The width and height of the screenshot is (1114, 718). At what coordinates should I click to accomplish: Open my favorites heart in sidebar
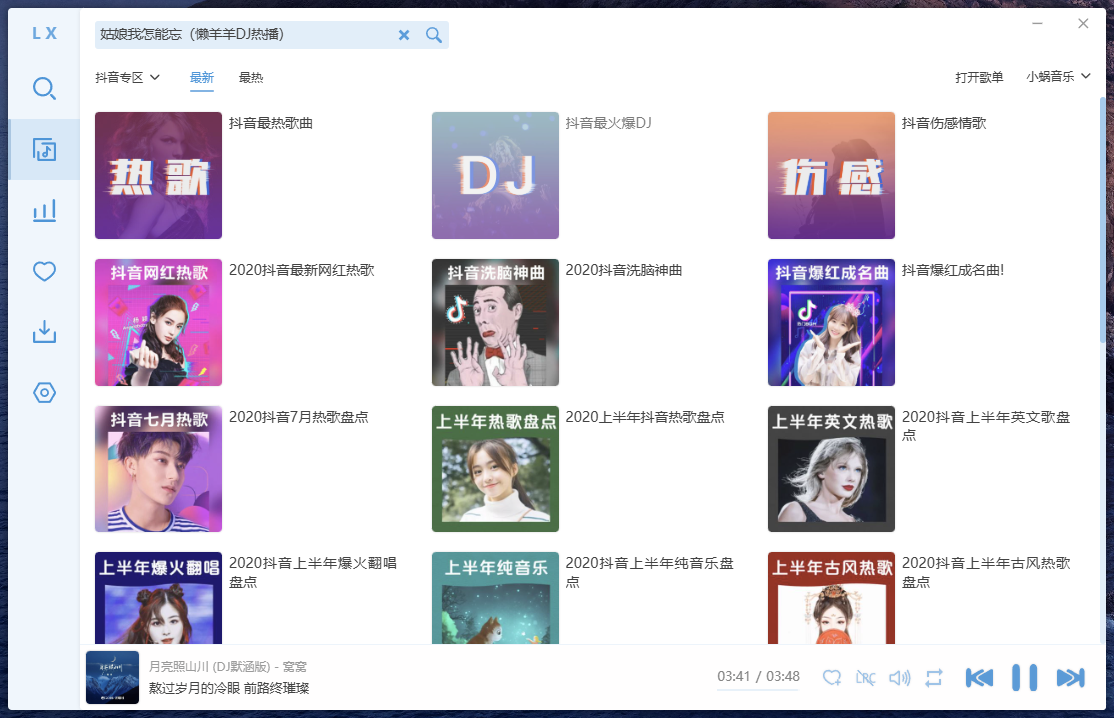click(44, 271)
